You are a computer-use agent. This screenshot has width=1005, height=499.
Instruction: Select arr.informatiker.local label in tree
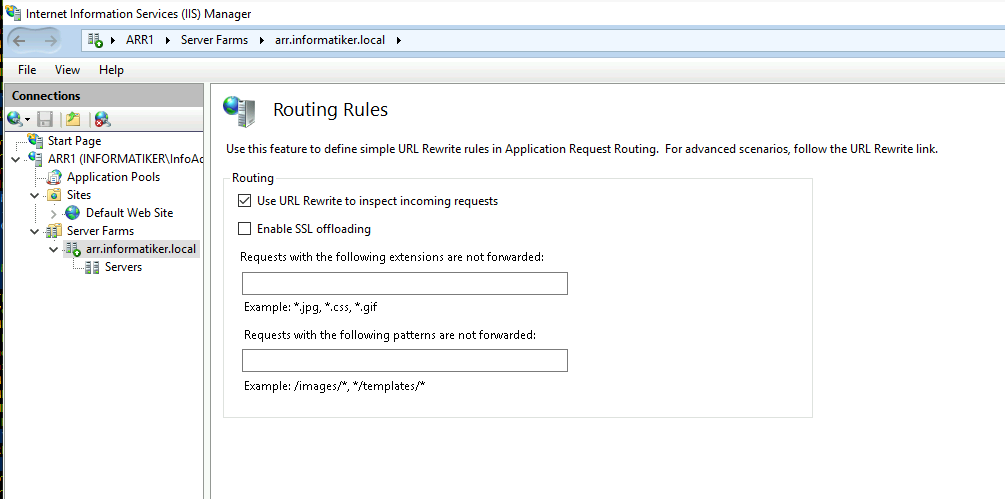click(141, 249)
